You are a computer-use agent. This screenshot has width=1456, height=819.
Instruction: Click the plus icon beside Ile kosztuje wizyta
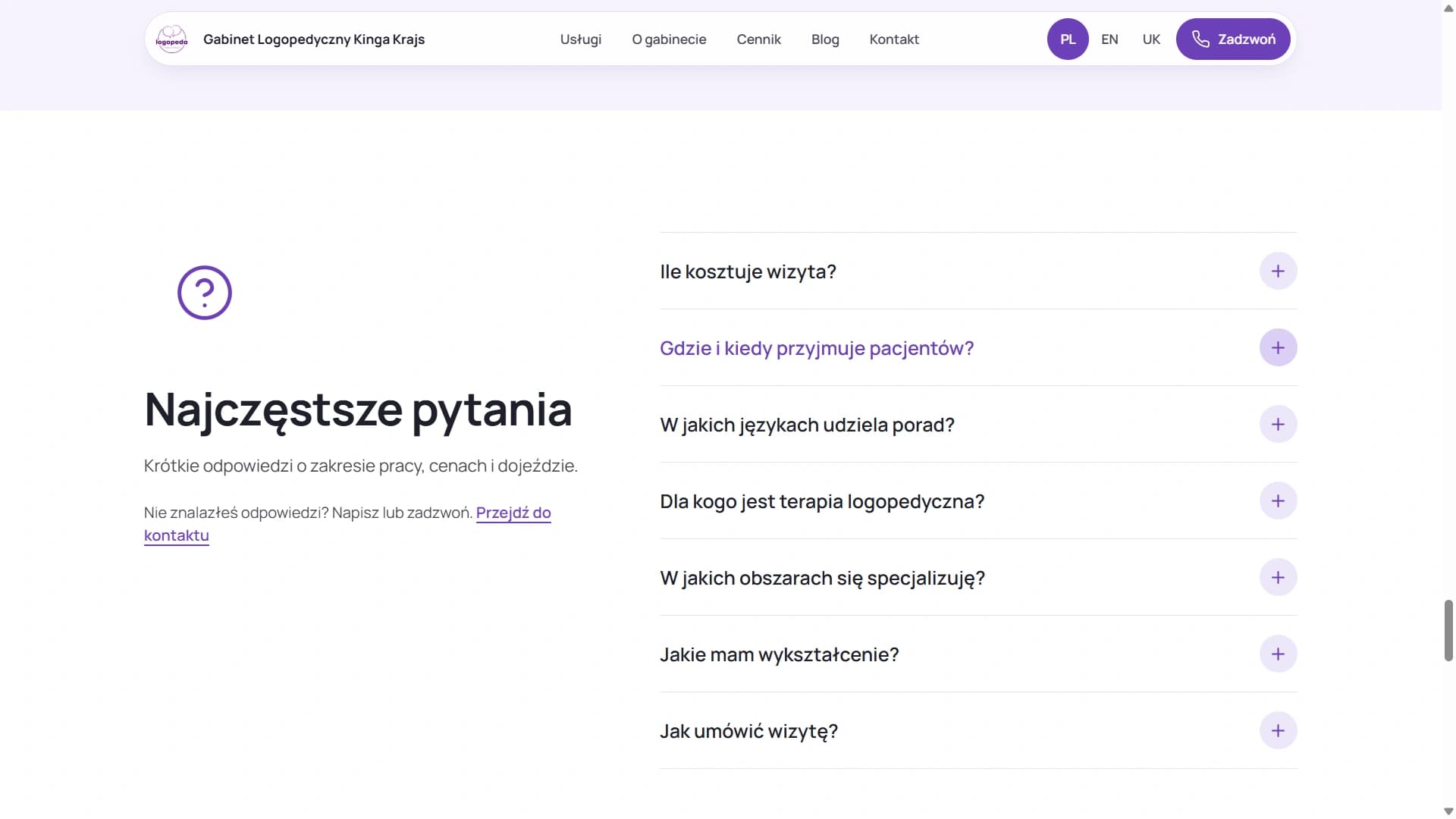1278,271
